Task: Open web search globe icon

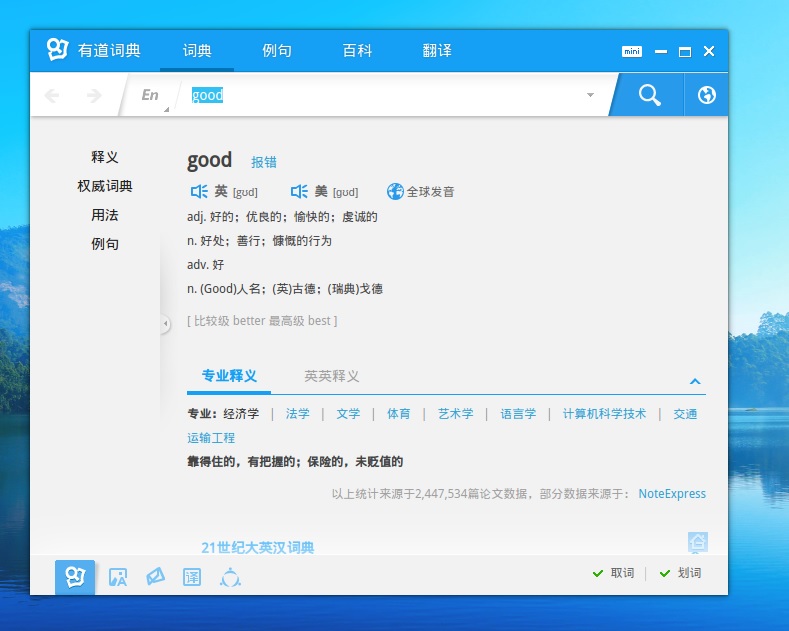Action: pos(706,95)
